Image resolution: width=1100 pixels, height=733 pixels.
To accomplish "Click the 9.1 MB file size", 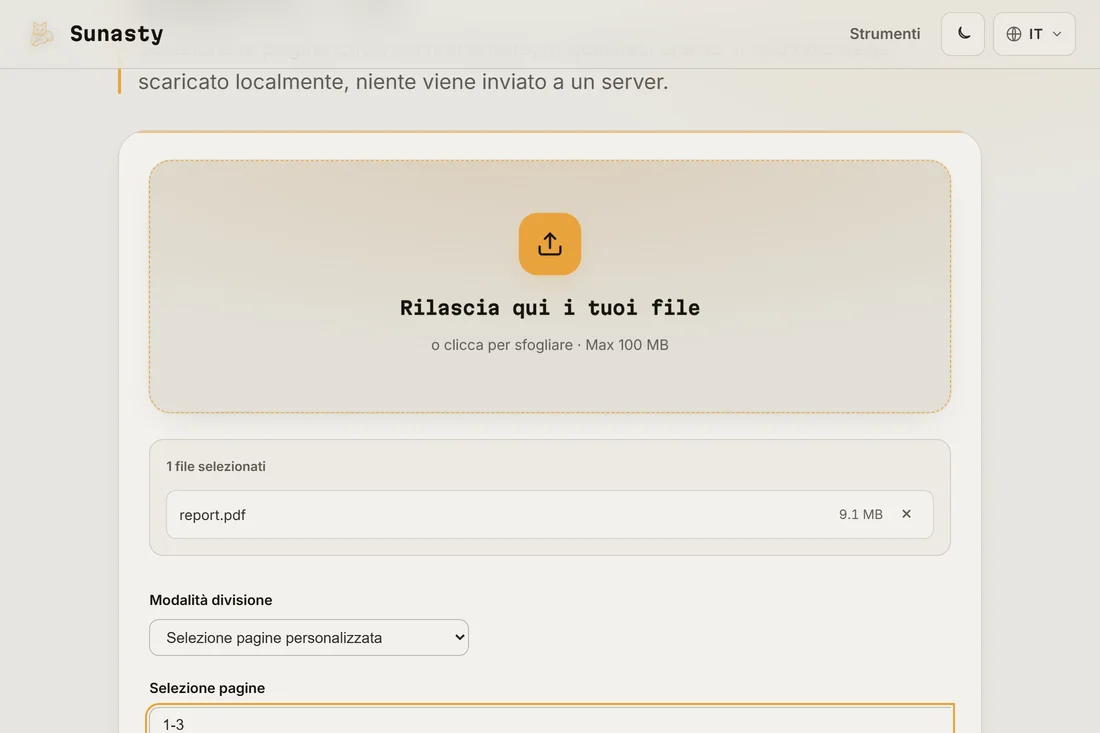I will 861,515.
